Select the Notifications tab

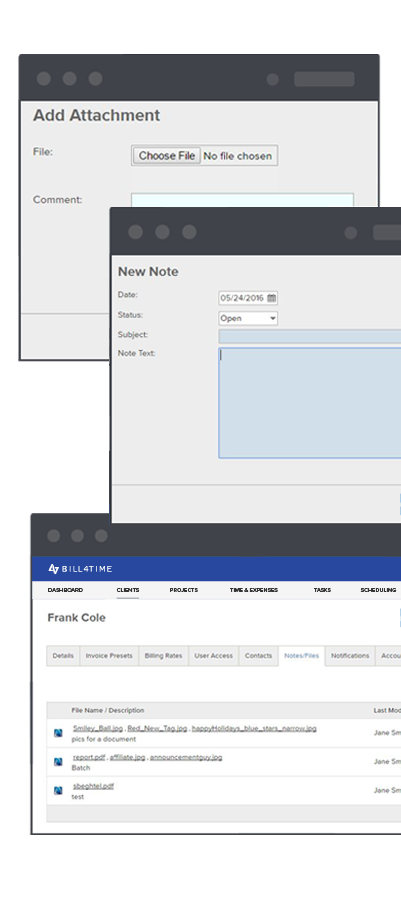coord(350,655)
